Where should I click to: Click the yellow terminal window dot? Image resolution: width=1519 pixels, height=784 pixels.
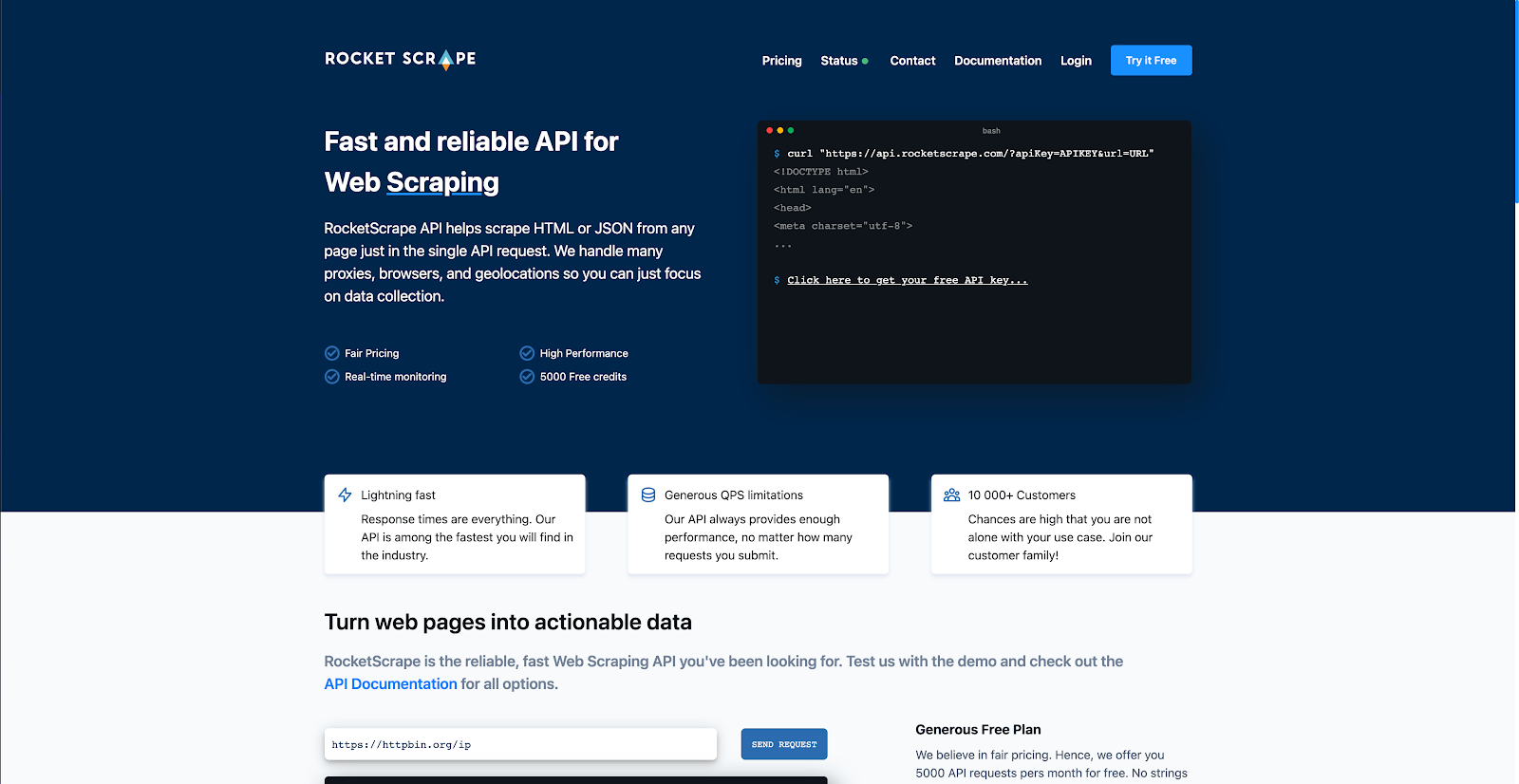[780, 130]
